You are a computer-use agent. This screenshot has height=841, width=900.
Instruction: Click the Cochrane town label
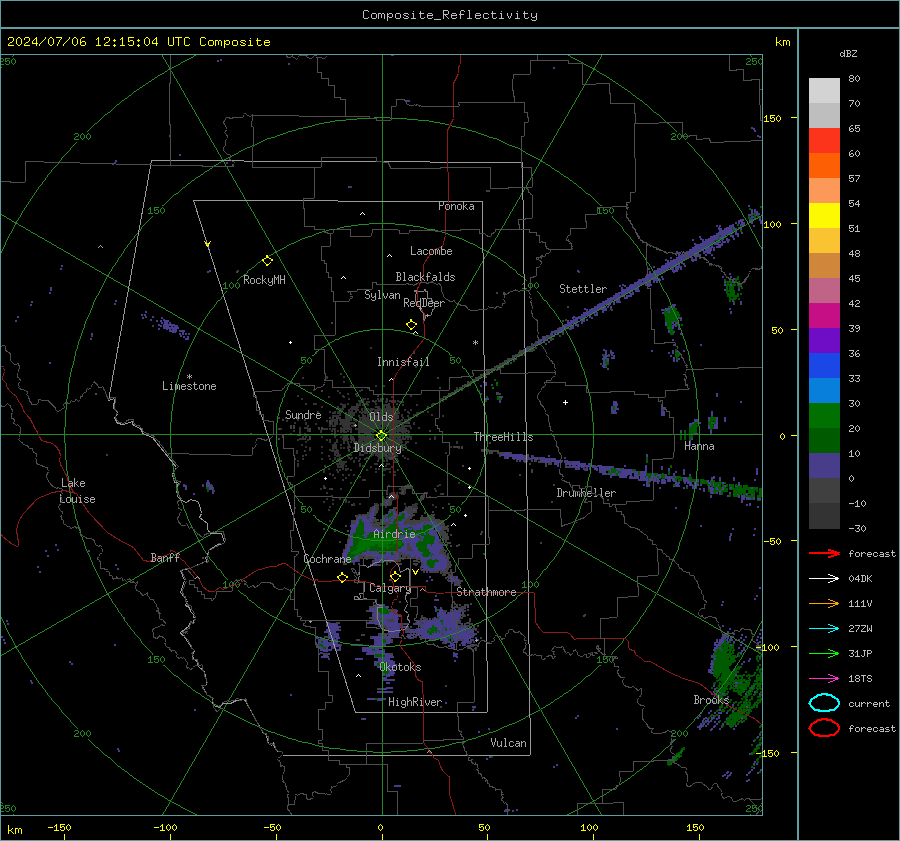coord(327,559)
